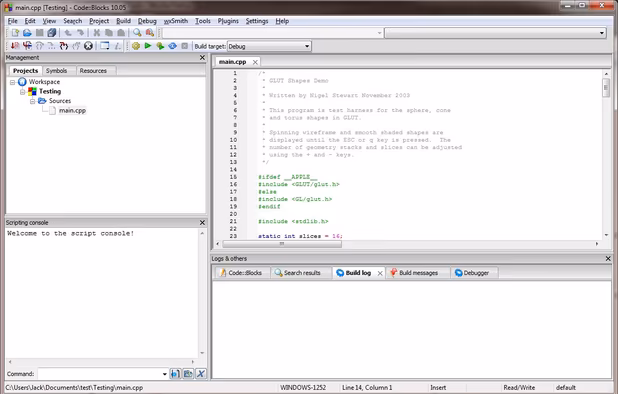This screenshot has width=618, height=394.
Task: Click the Next instruction debug icon
Action: click(x=52, y=46)
